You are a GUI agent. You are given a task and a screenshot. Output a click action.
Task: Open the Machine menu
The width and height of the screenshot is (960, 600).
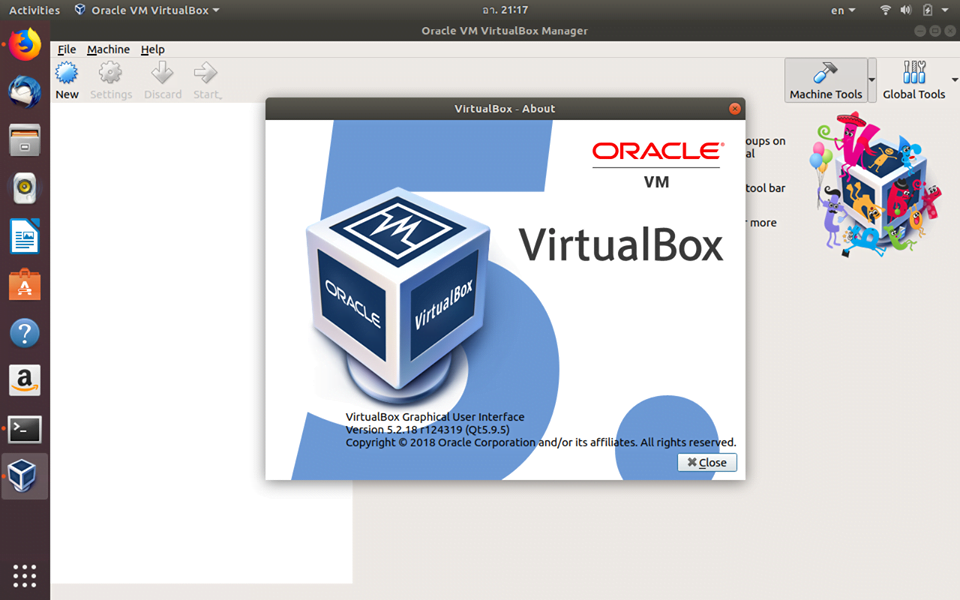tap(108, 50)
